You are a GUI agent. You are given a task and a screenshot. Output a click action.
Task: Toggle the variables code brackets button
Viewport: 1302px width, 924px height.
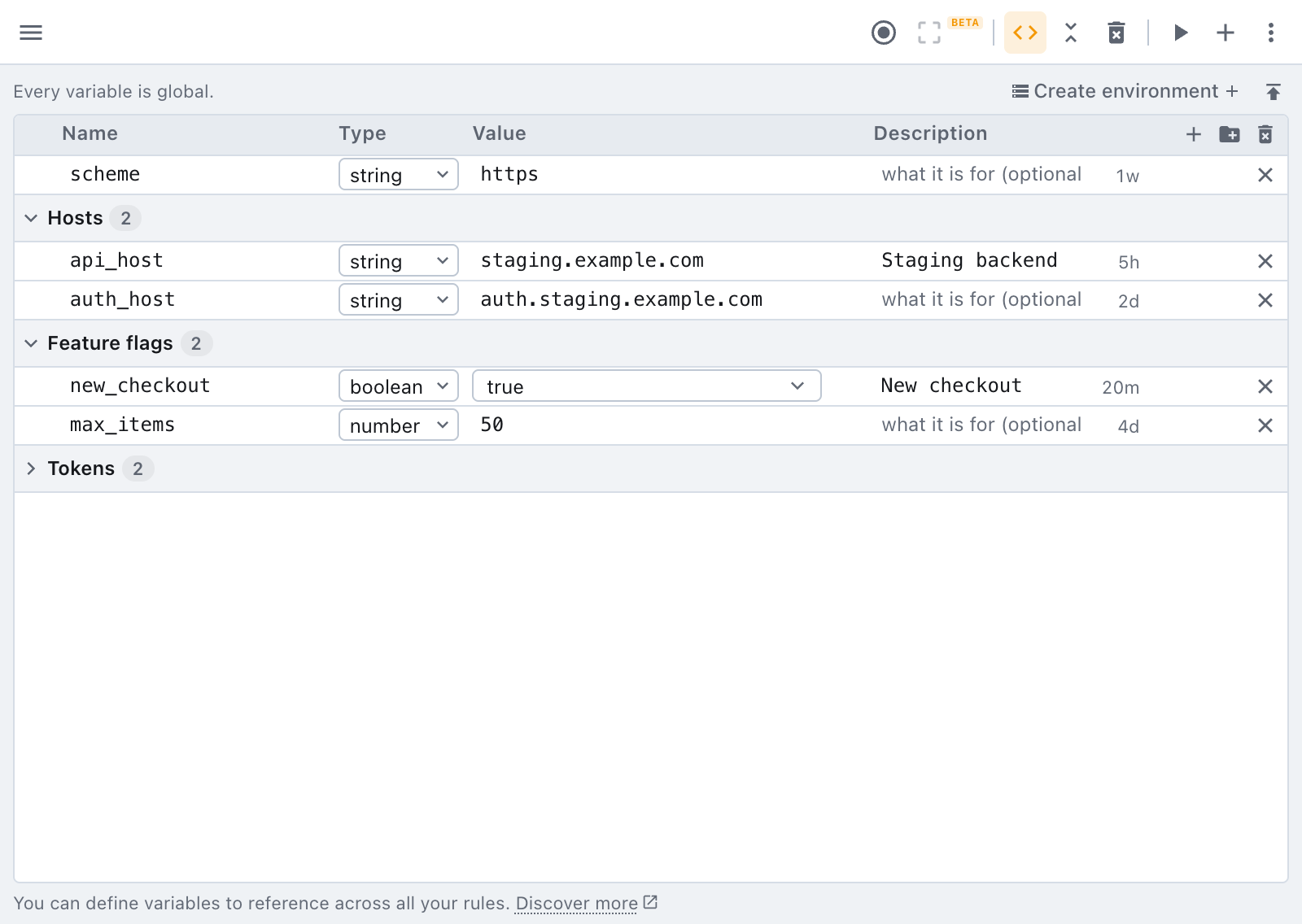(x=1025, y=33)
